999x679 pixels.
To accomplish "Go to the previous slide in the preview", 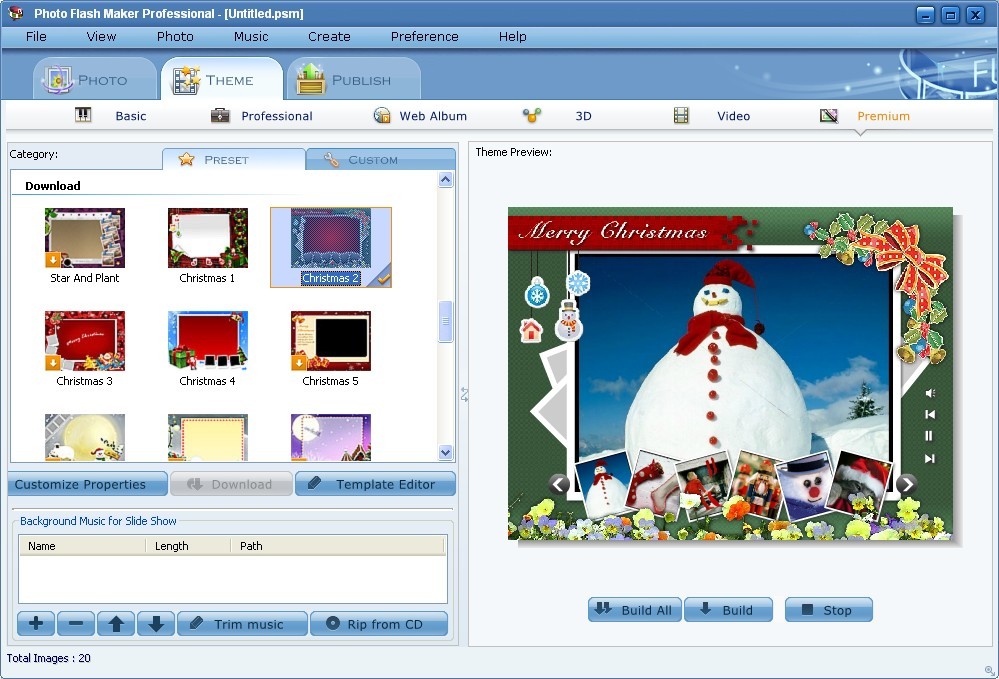I will pos(929,414).
